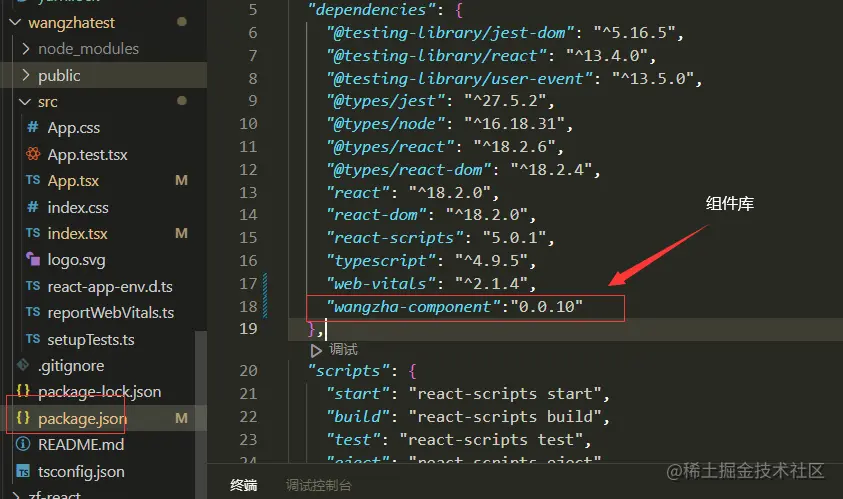Open App.test.tsx file
The width and height of the screenshot is (843, 499).
pyautogui.click(x=88, y=155)
